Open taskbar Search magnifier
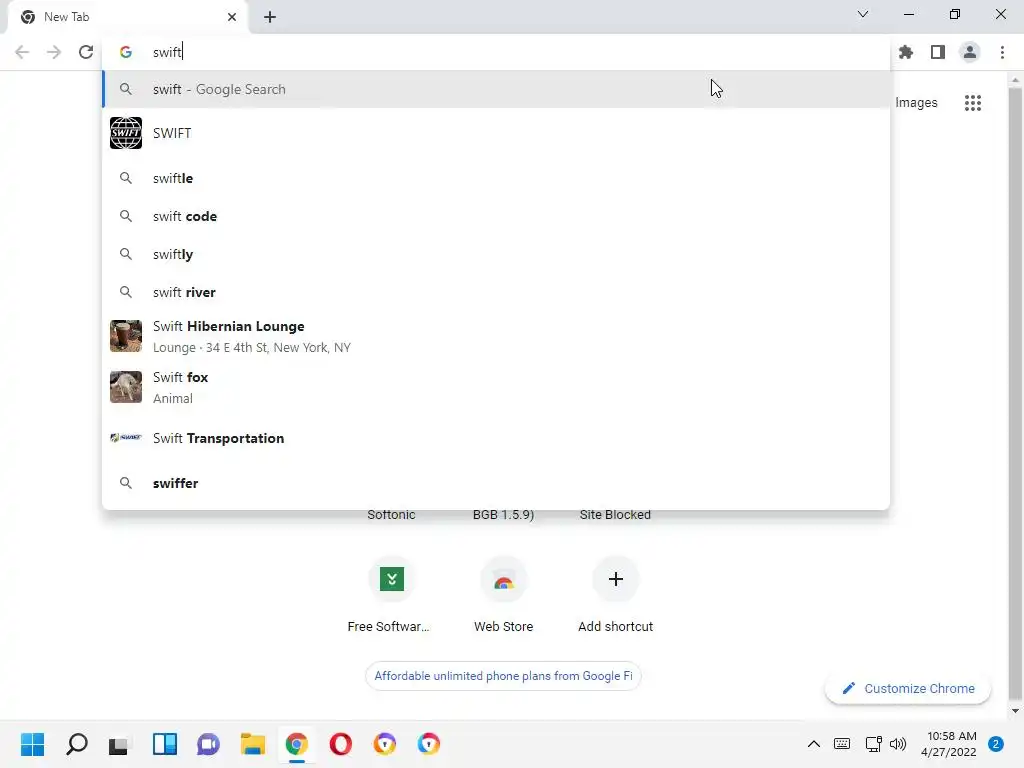The height and width of the screenshot is (768, 1024). (x=76, y=744)
